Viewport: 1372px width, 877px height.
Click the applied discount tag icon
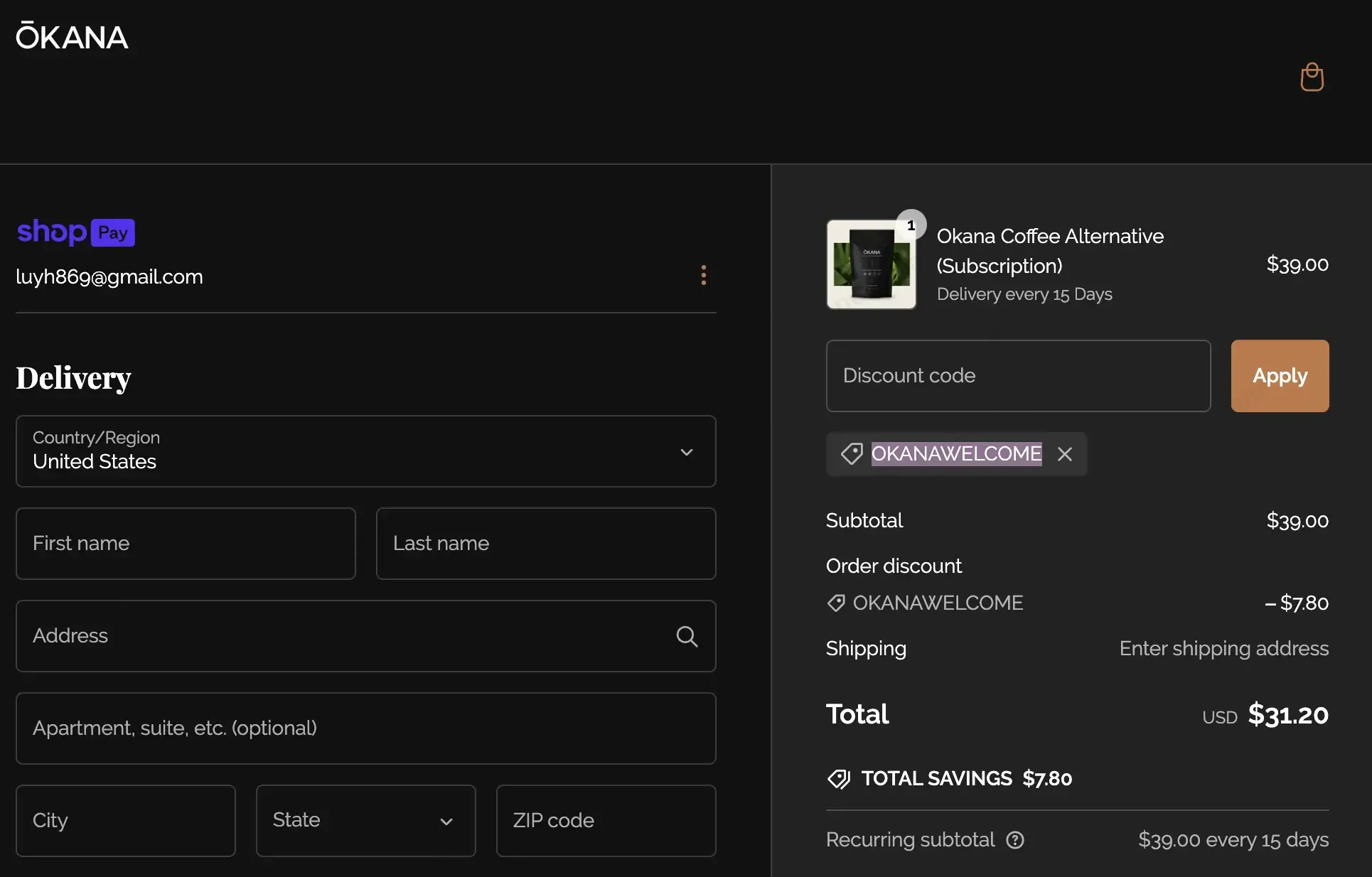tap(851, 454)
